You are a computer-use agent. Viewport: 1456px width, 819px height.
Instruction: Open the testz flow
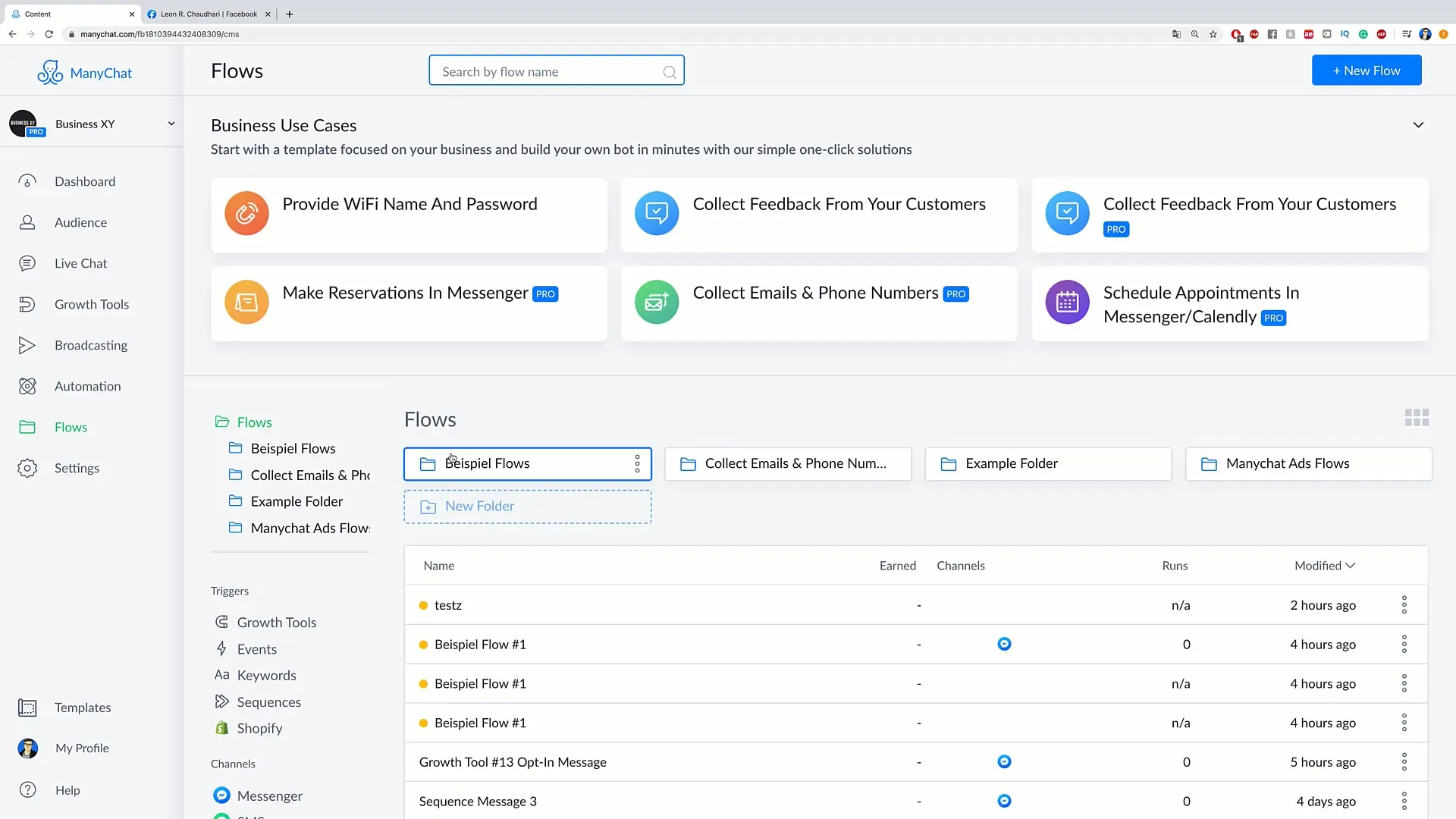coord(448,605)
